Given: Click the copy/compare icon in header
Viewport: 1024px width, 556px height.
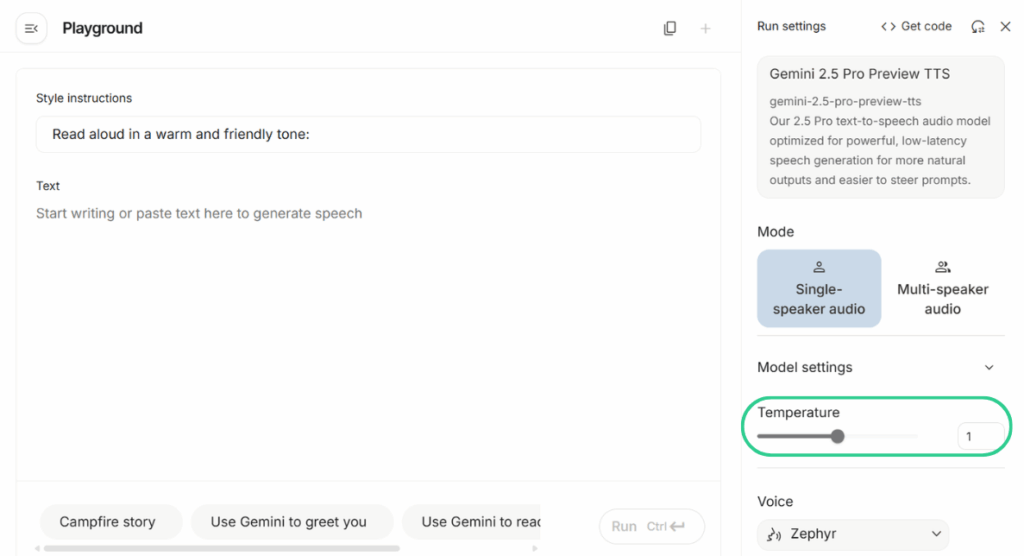Looking at the screenshot, I should (670, 29).
